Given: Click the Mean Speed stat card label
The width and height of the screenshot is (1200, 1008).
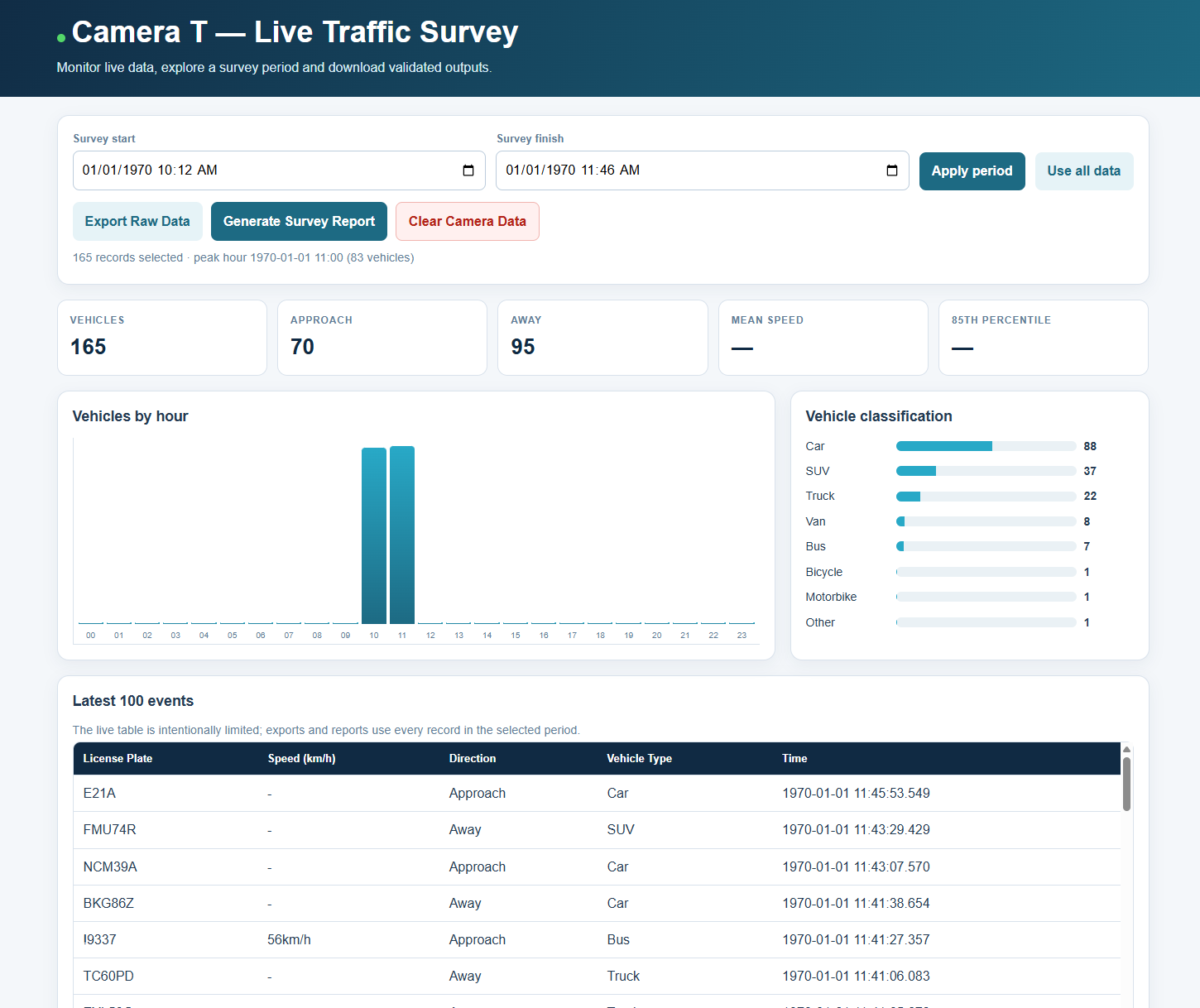Looking at the screenshot, I should point(767,320).
